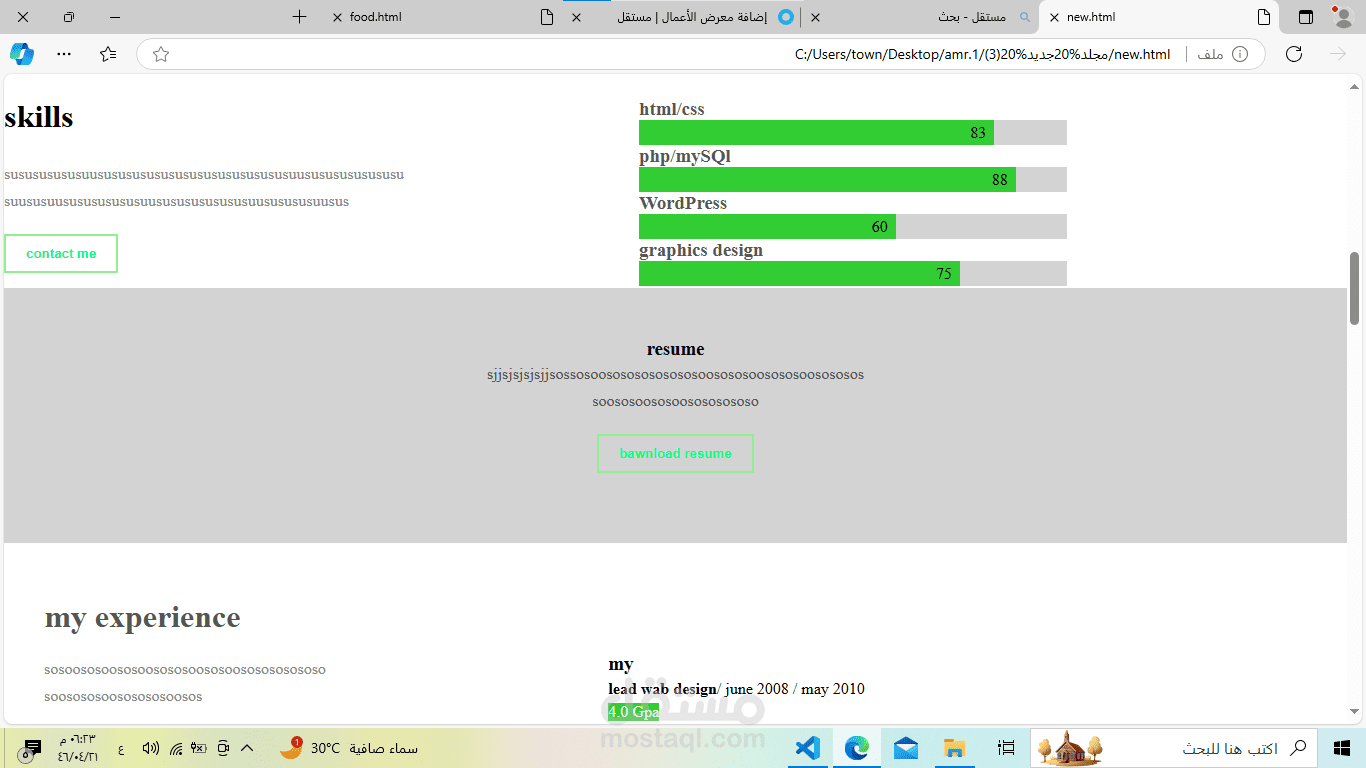Click the page reload button
This screenshot has height=768, width=1366.
click(x=1293, y=54)
